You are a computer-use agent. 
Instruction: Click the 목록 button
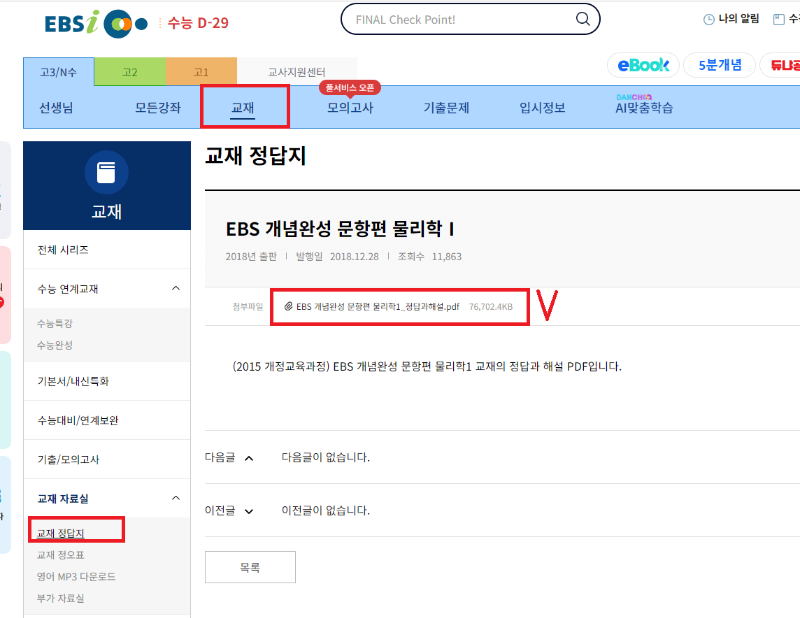(249, 566)
